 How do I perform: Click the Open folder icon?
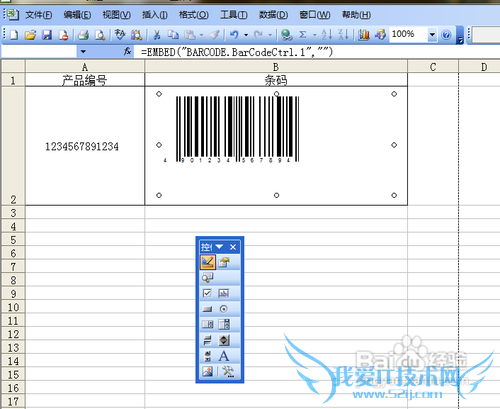pos(30,35)
